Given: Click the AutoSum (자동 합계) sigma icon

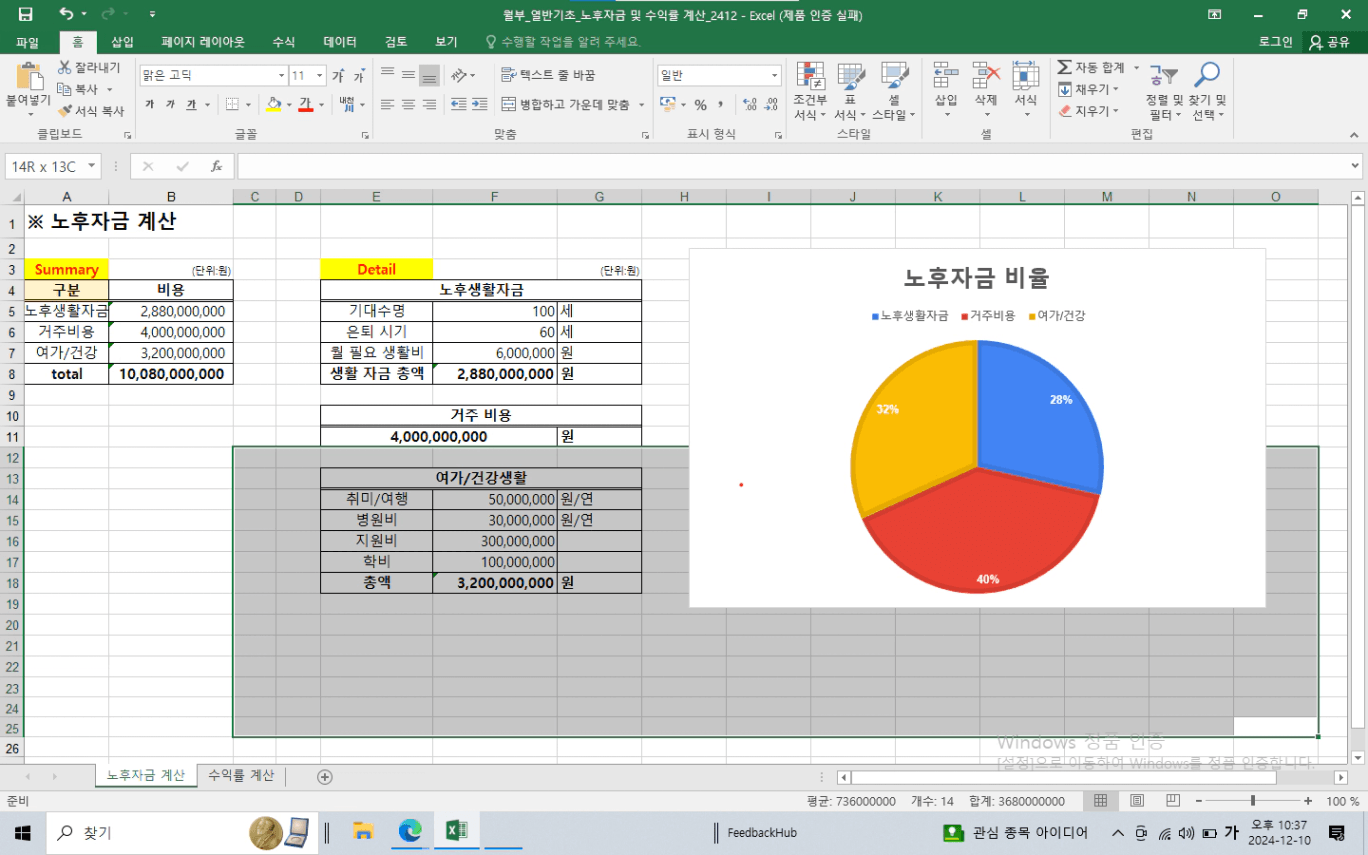Looking at the screenshot, I should 1065,67.
